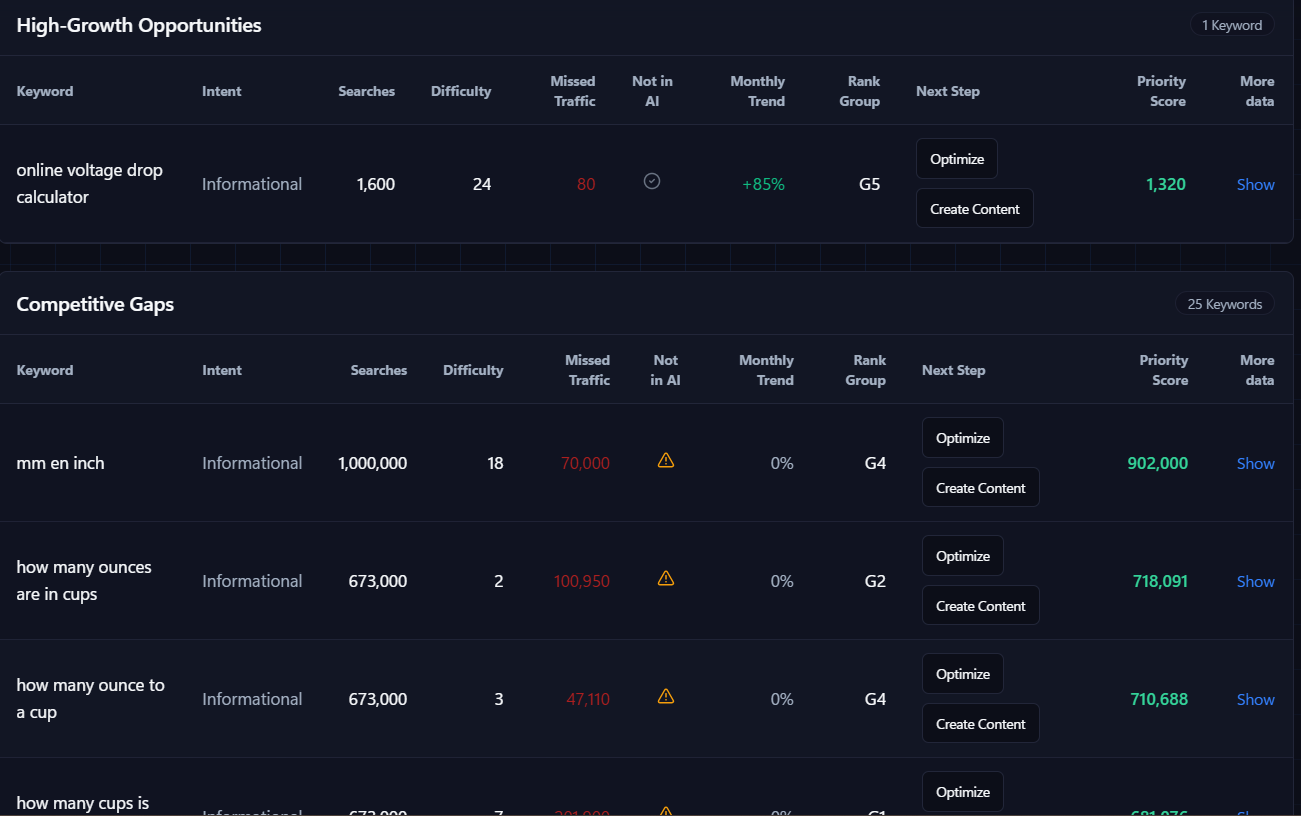
Task: Click Not in AI header in Competitive Gaps
Action: pos(665,370)
